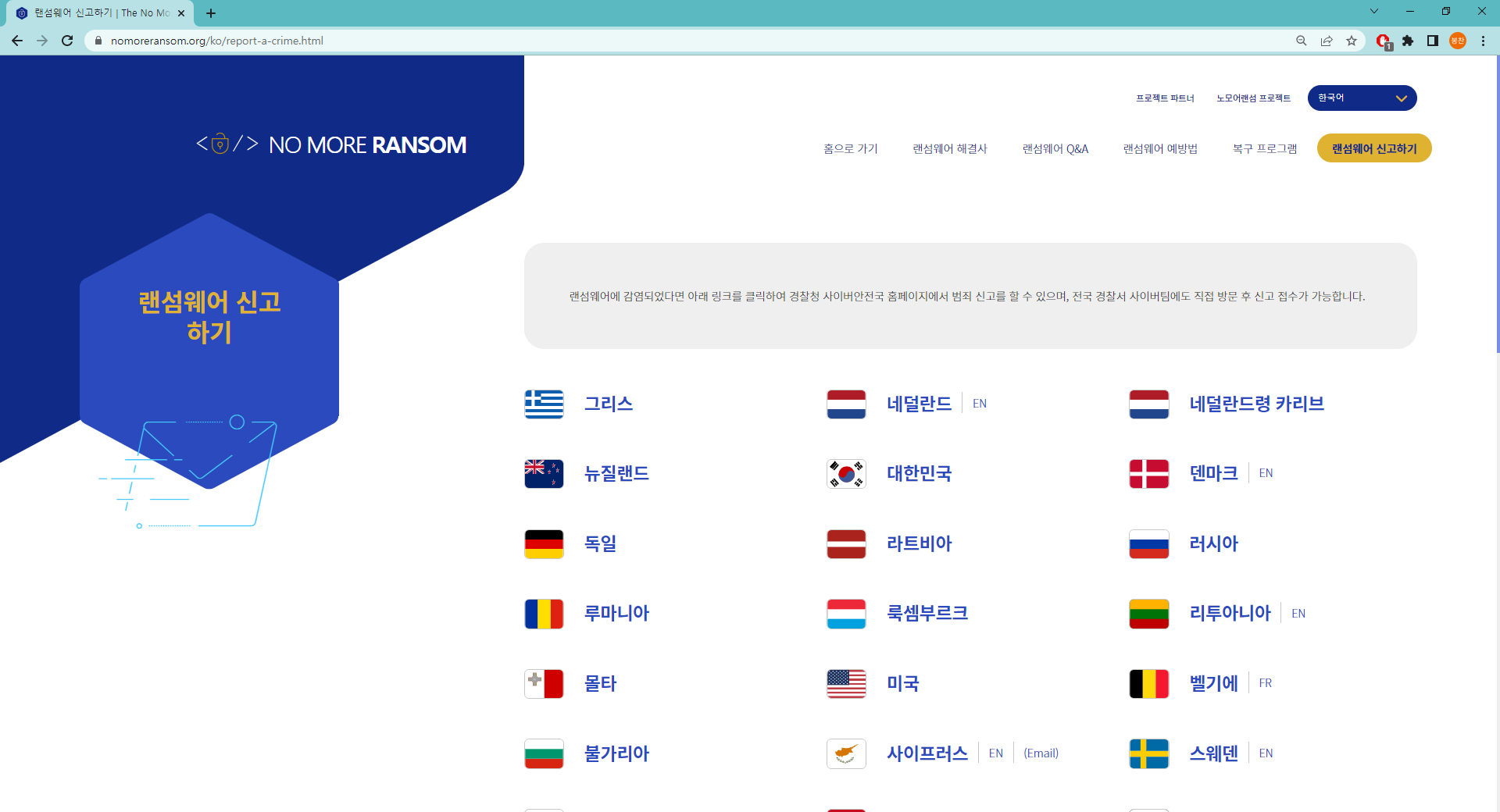Open the orange profile avatar
Viewport: 1500px width, 812px height.
(1458, 41)
